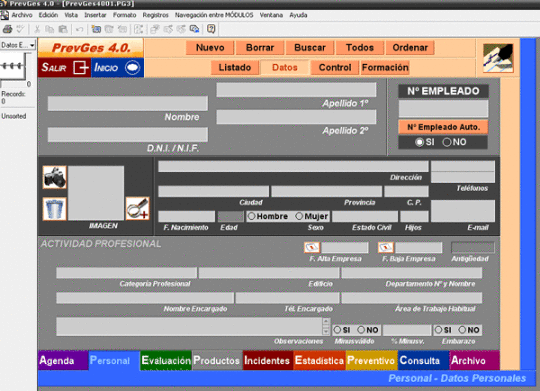Click the Nuevo button
This screenshot has width=540, height=391.
pos(210,48)
